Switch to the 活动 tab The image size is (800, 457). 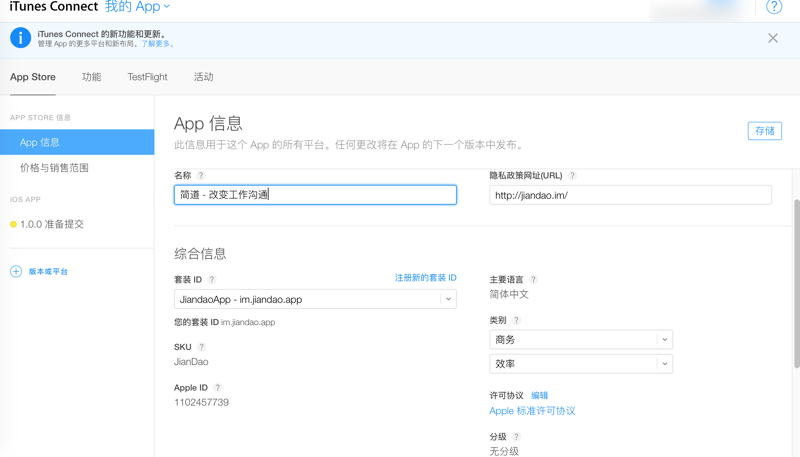click(204, 77)
